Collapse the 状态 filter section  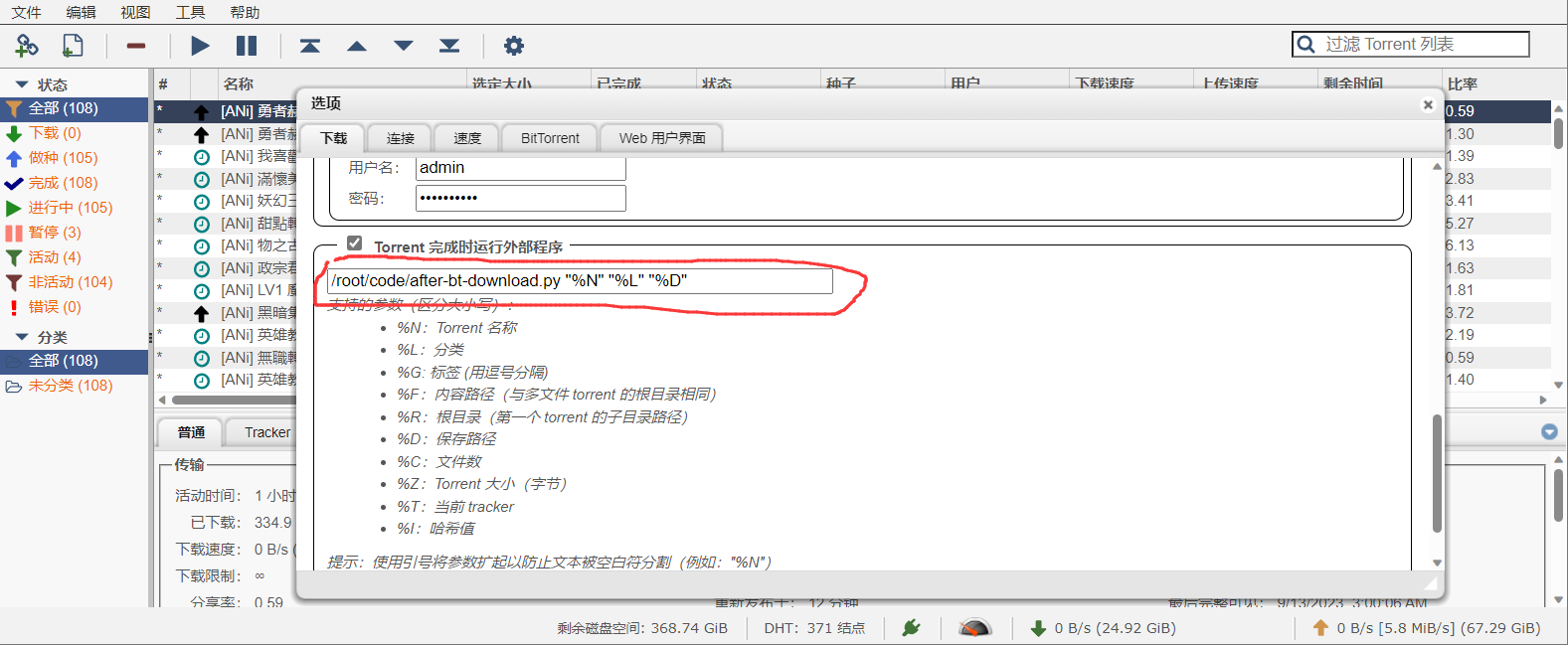(x=21, y=84)
